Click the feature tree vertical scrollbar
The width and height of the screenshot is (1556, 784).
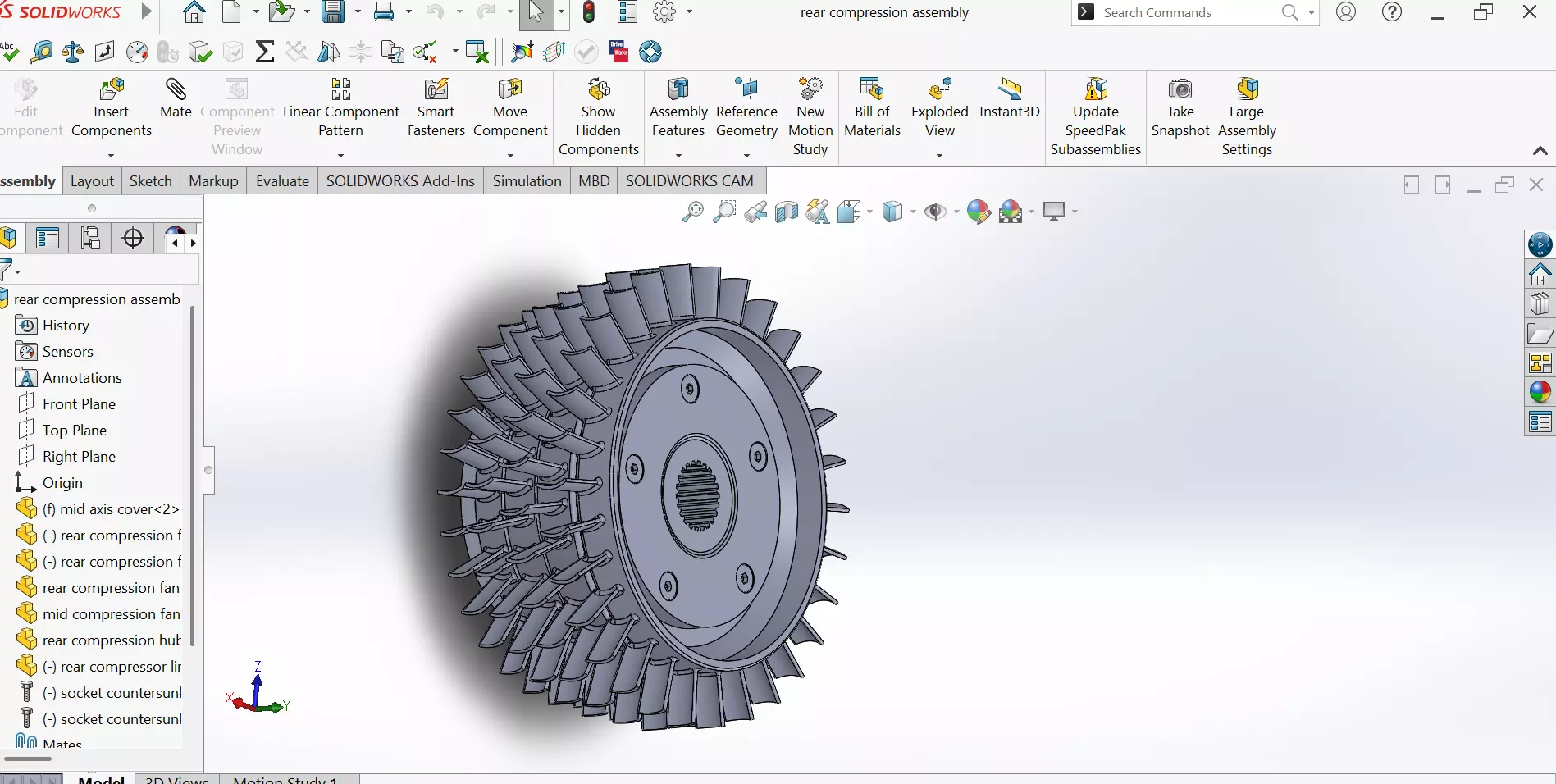(193, 476)
